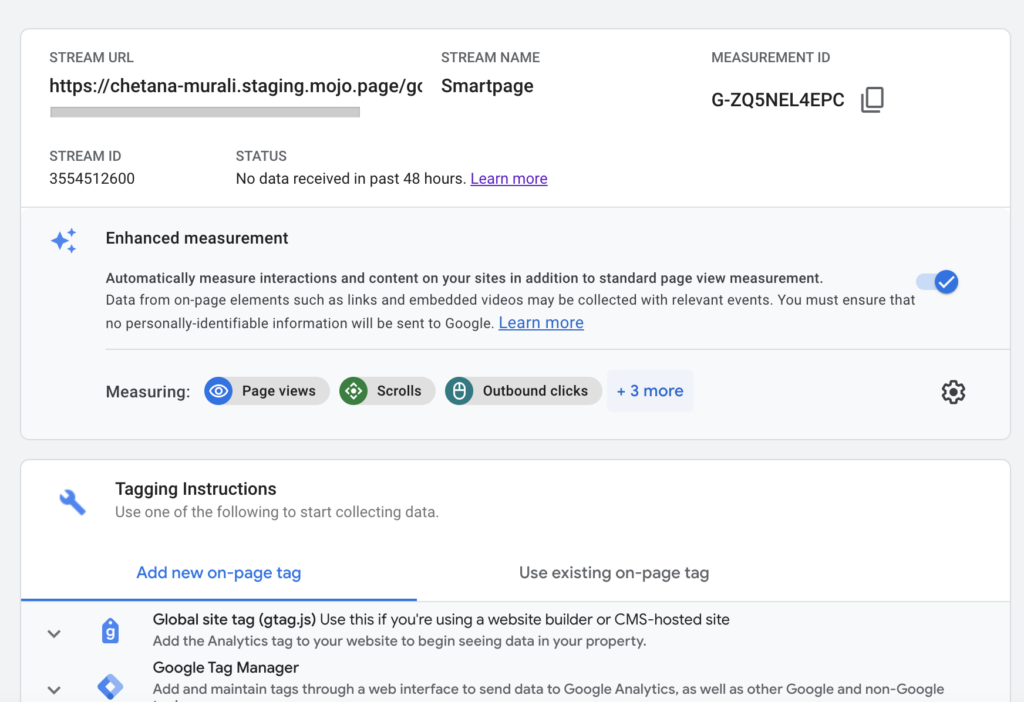Click the Tagging Instructions wrench icon
Image resolution: width=1024 pixels, height=702 pixels.
[72, 500]
